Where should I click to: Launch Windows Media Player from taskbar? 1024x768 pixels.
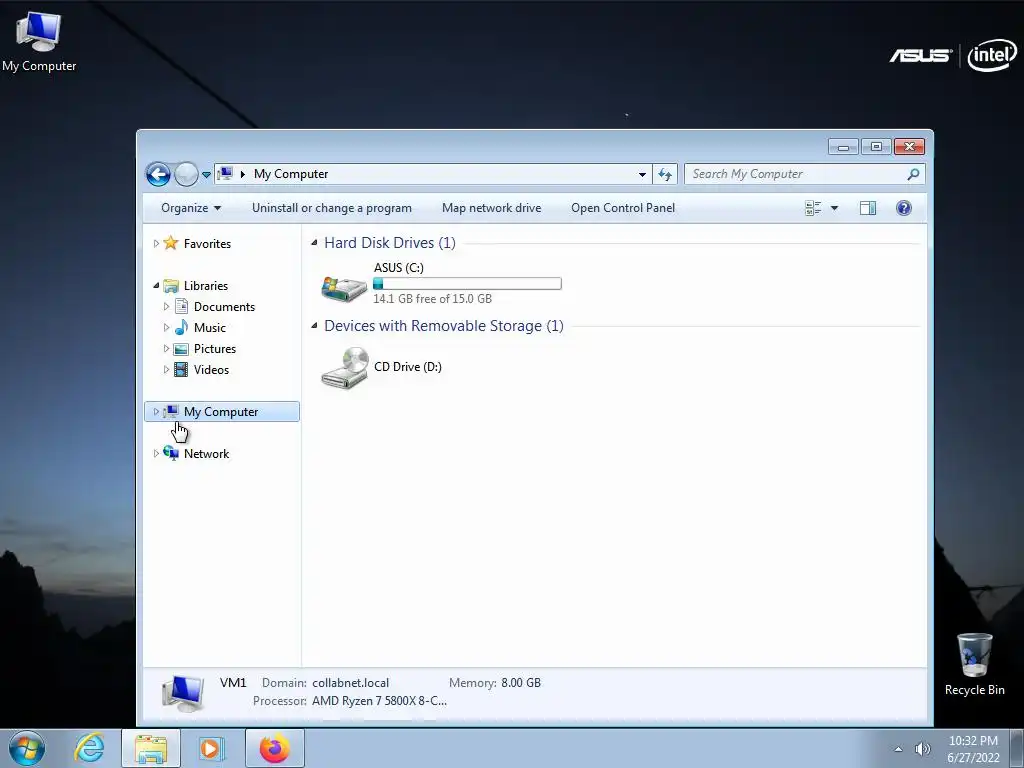212,748
